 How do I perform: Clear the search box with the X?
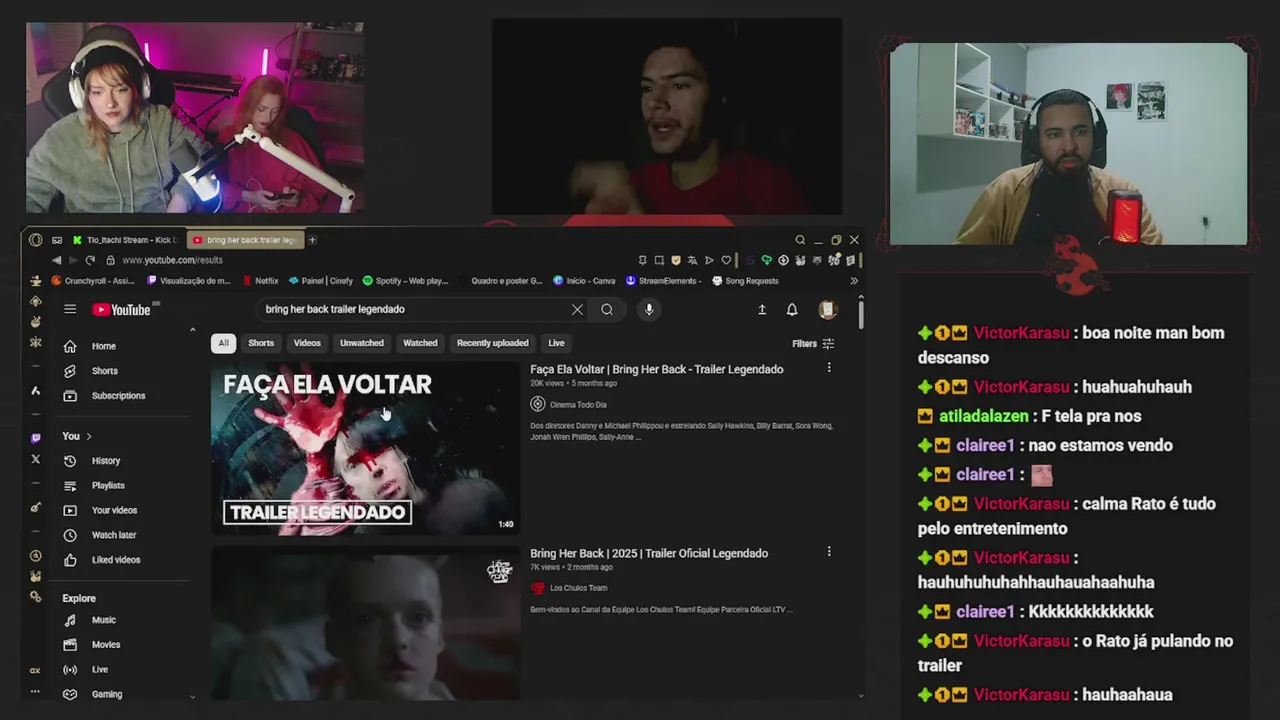coord(577,309)
